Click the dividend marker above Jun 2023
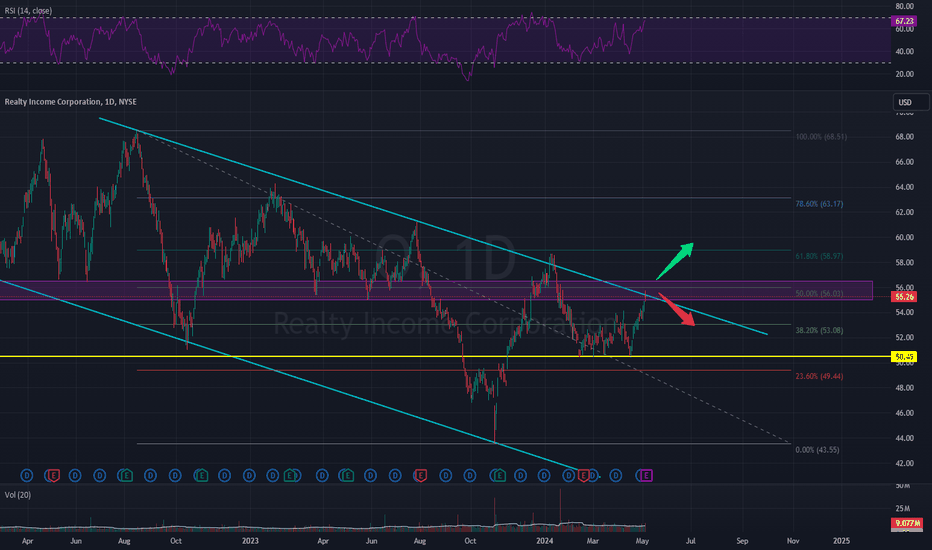This screenshot has height=550, width=932. point(370,475)
